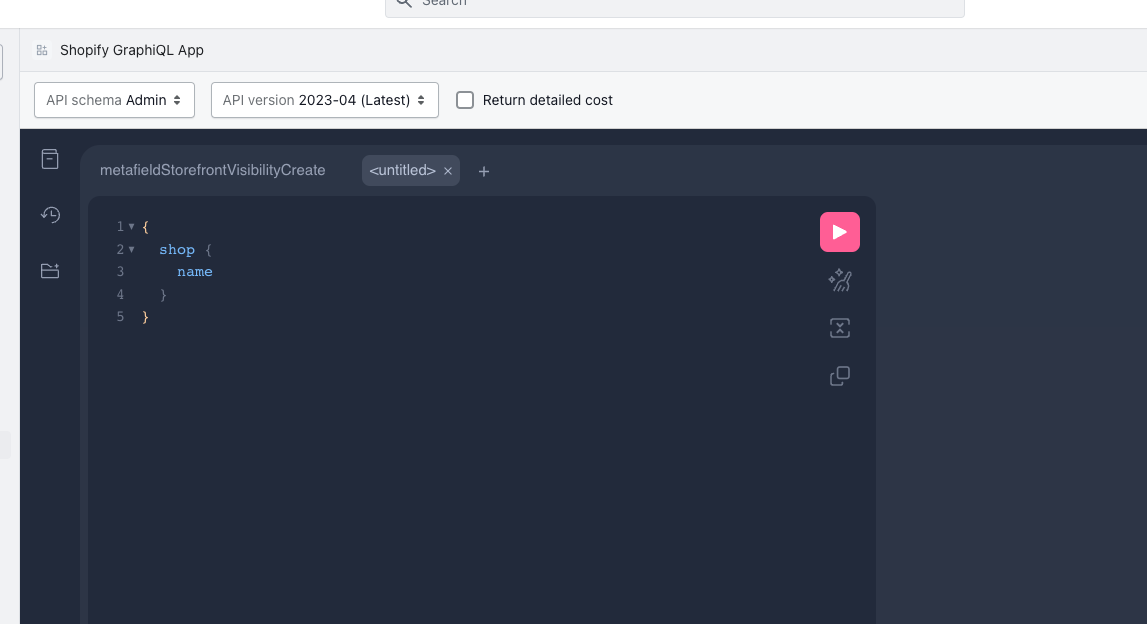Open the documentation explorer panel
Screen dimensions: 1147x624
click(49, 158)
